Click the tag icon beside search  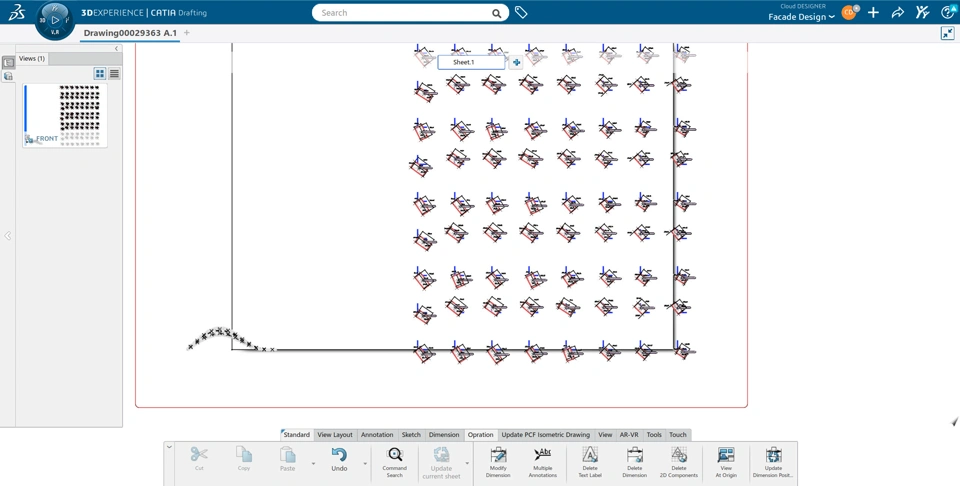click(521, 12)
